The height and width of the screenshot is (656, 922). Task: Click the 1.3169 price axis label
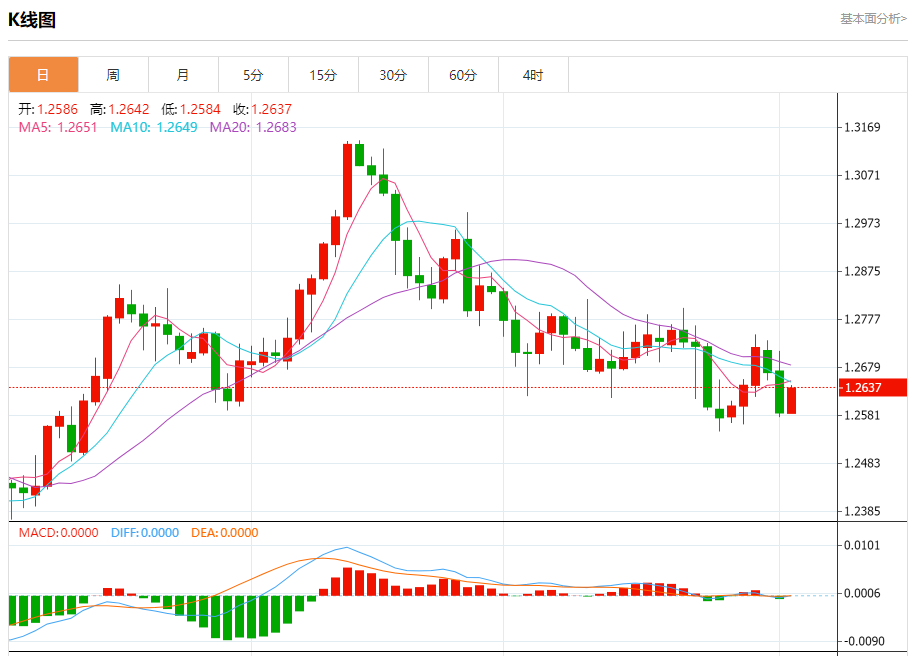click(x=862, y=127)
